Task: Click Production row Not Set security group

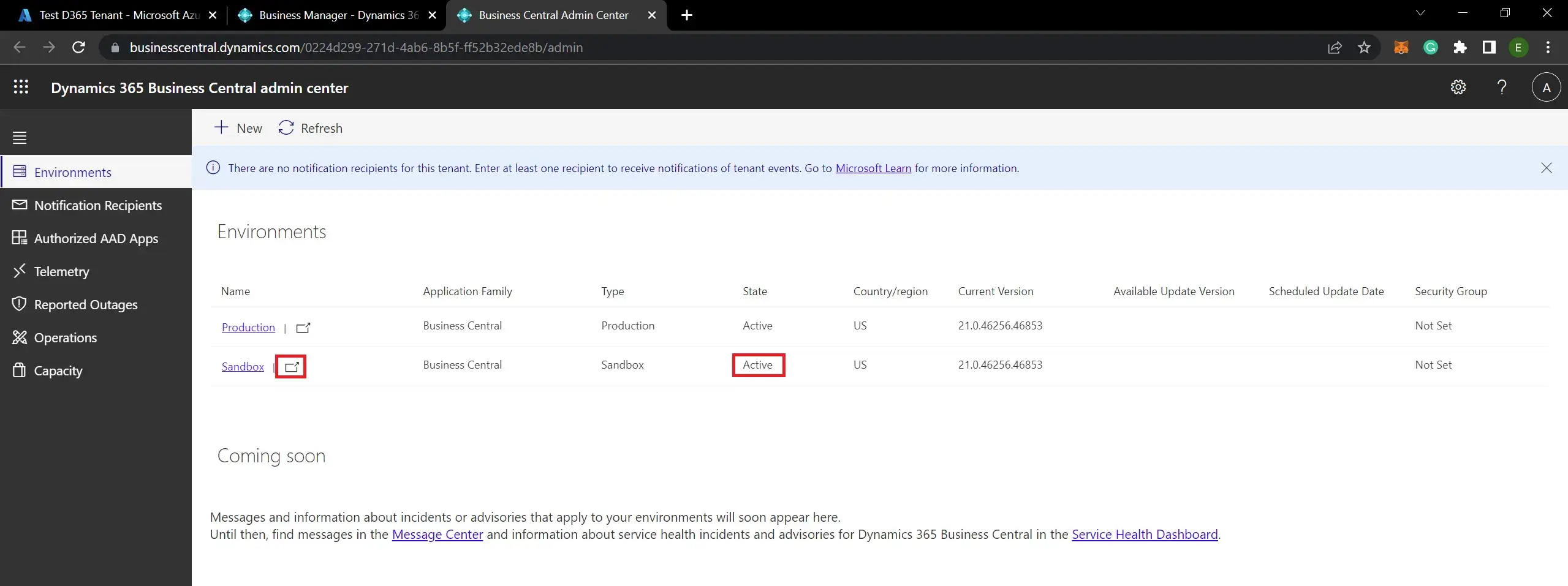Action: (1433, 326)
